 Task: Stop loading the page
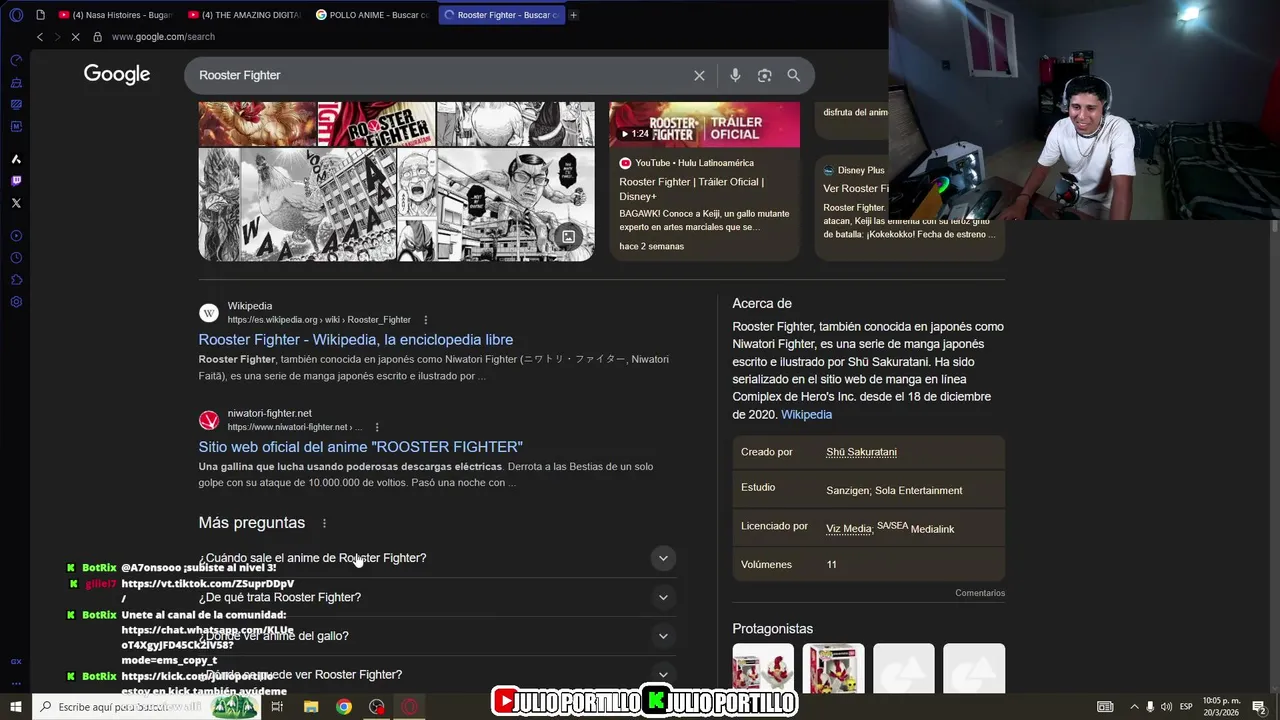click(x=77, y=37)
